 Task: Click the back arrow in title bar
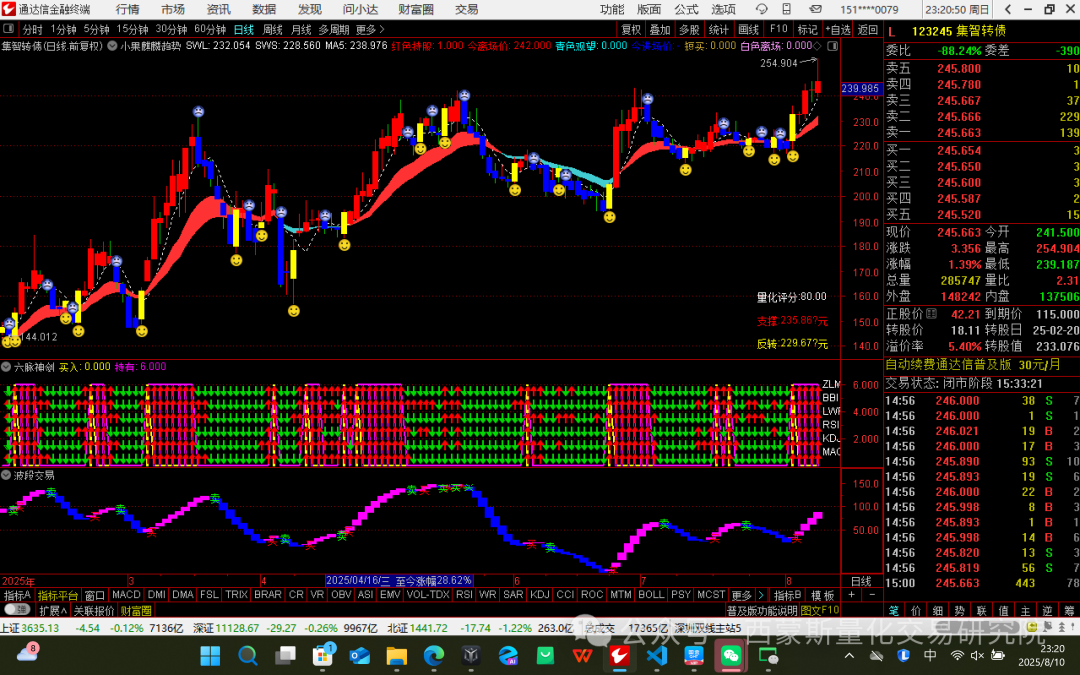tap(1008, 9)
